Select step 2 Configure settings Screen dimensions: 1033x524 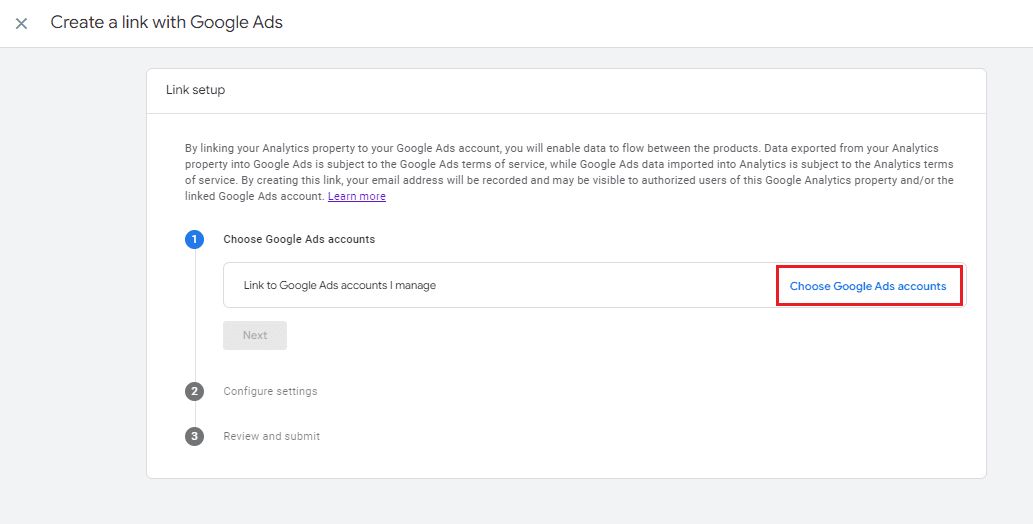(x=270, y=392)
